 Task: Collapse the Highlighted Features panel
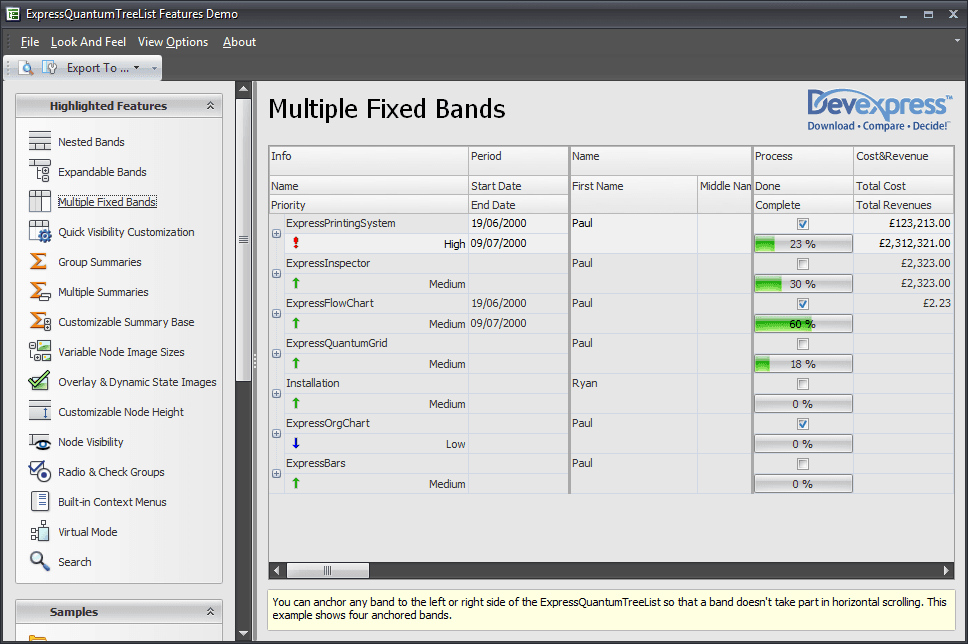click(211, 106)
